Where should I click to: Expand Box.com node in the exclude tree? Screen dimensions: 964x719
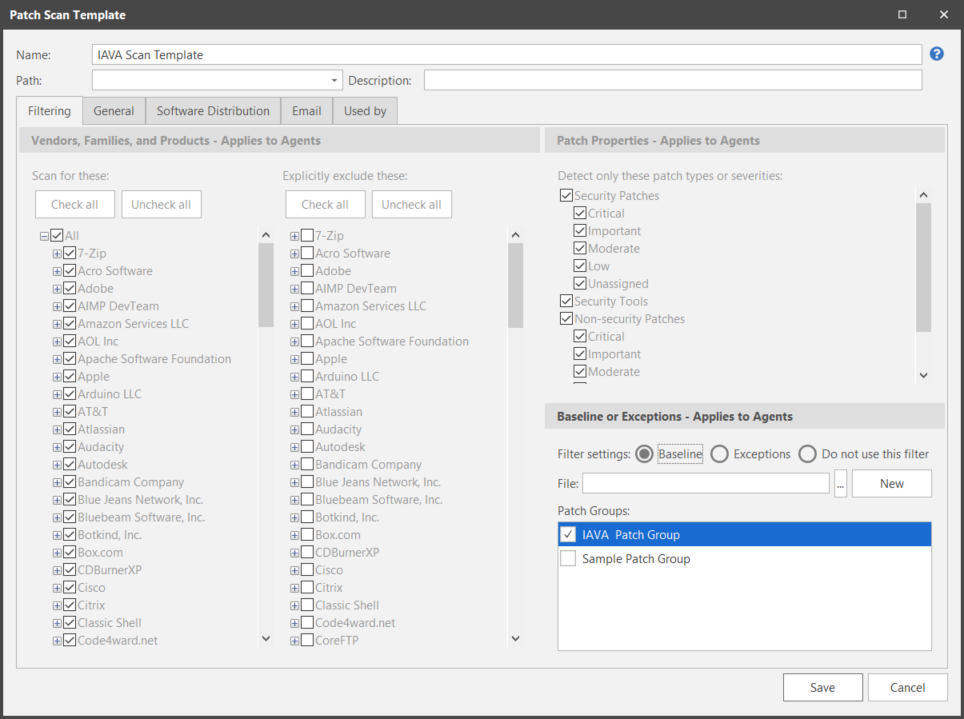294,535
